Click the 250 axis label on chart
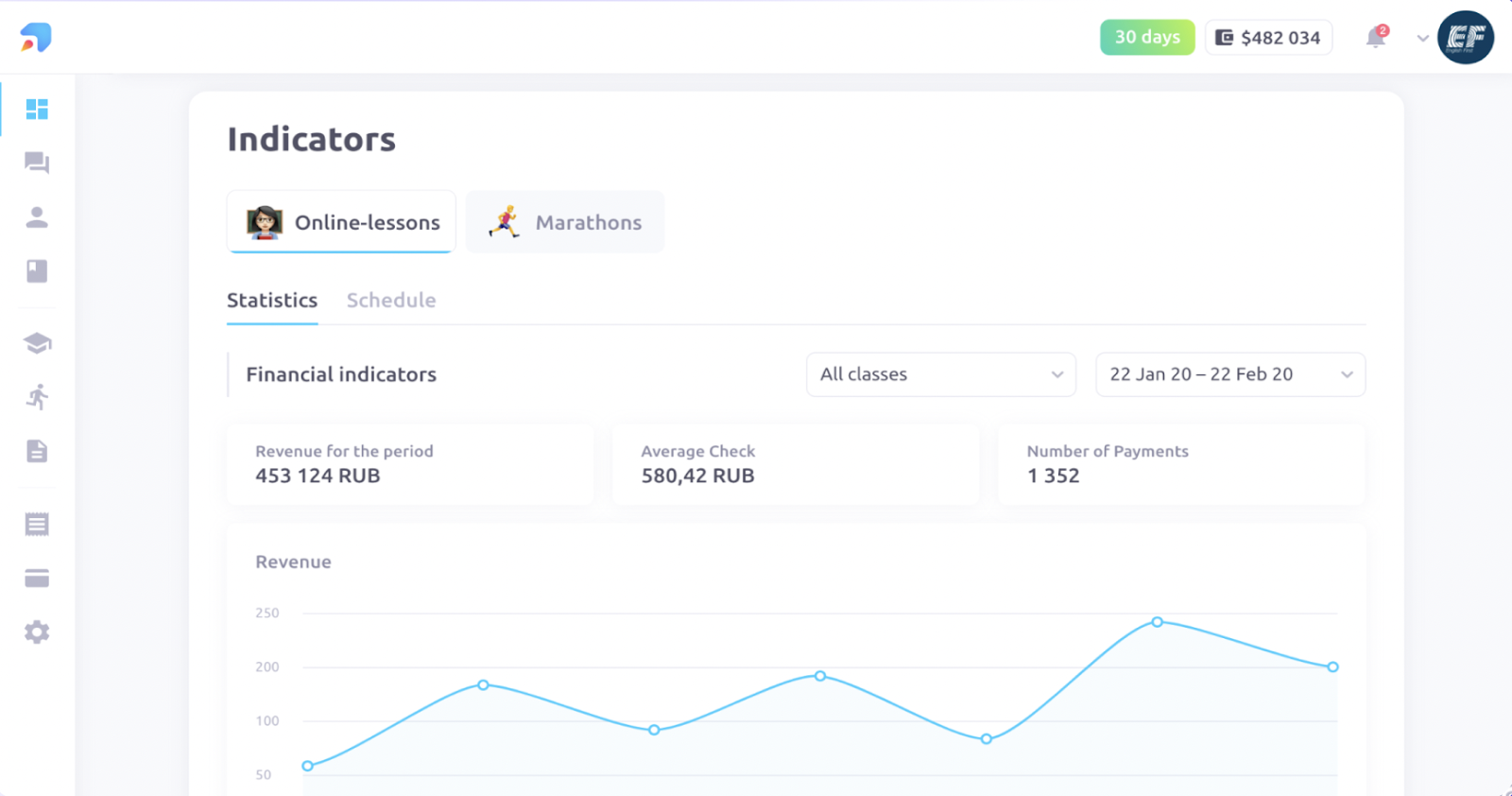Image resolution: width=1512 pixels, height=796 pixels. click(267, 614)
